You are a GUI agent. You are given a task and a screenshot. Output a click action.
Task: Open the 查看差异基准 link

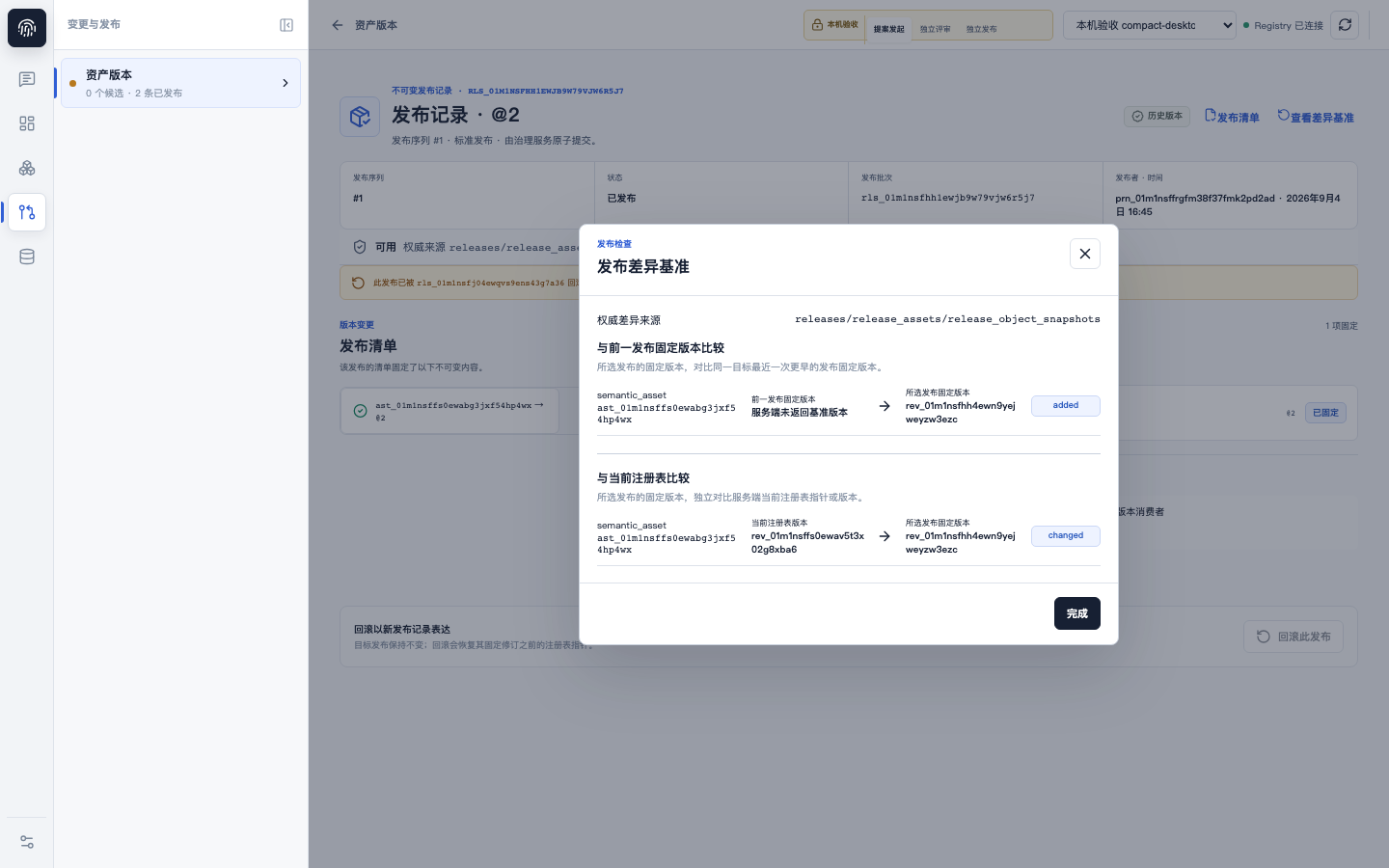click(1316, 117)
